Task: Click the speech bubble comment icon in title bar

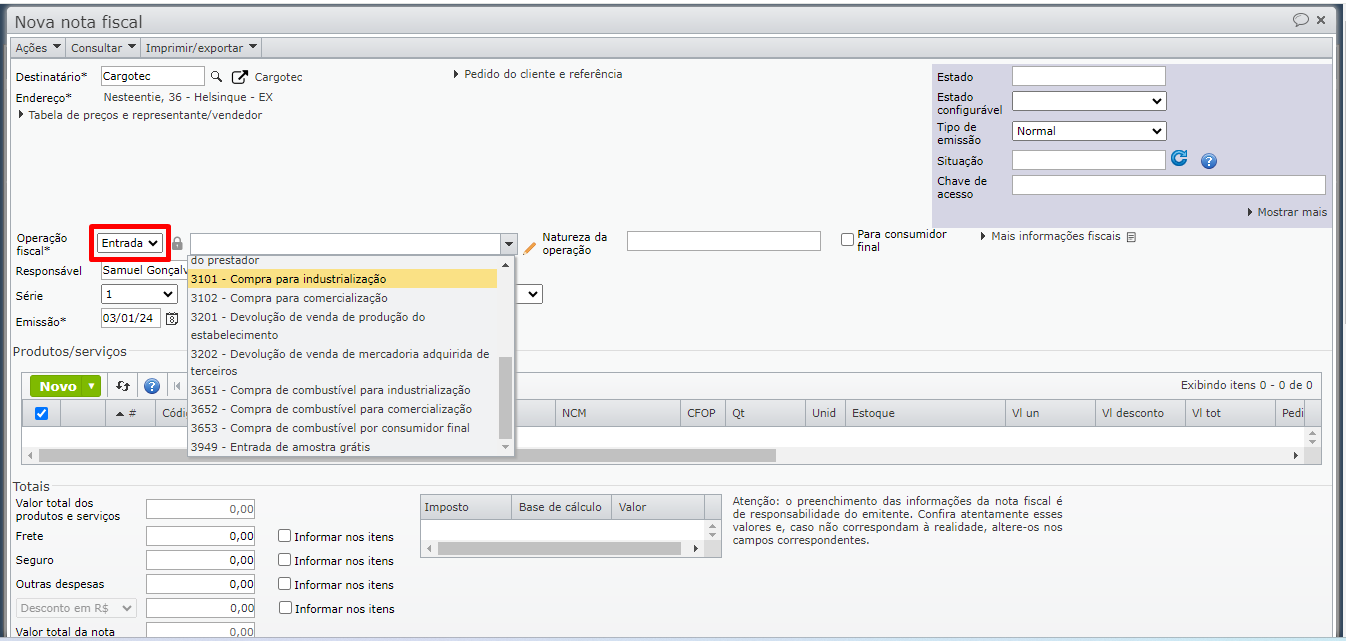Action: click(1301, 20)
